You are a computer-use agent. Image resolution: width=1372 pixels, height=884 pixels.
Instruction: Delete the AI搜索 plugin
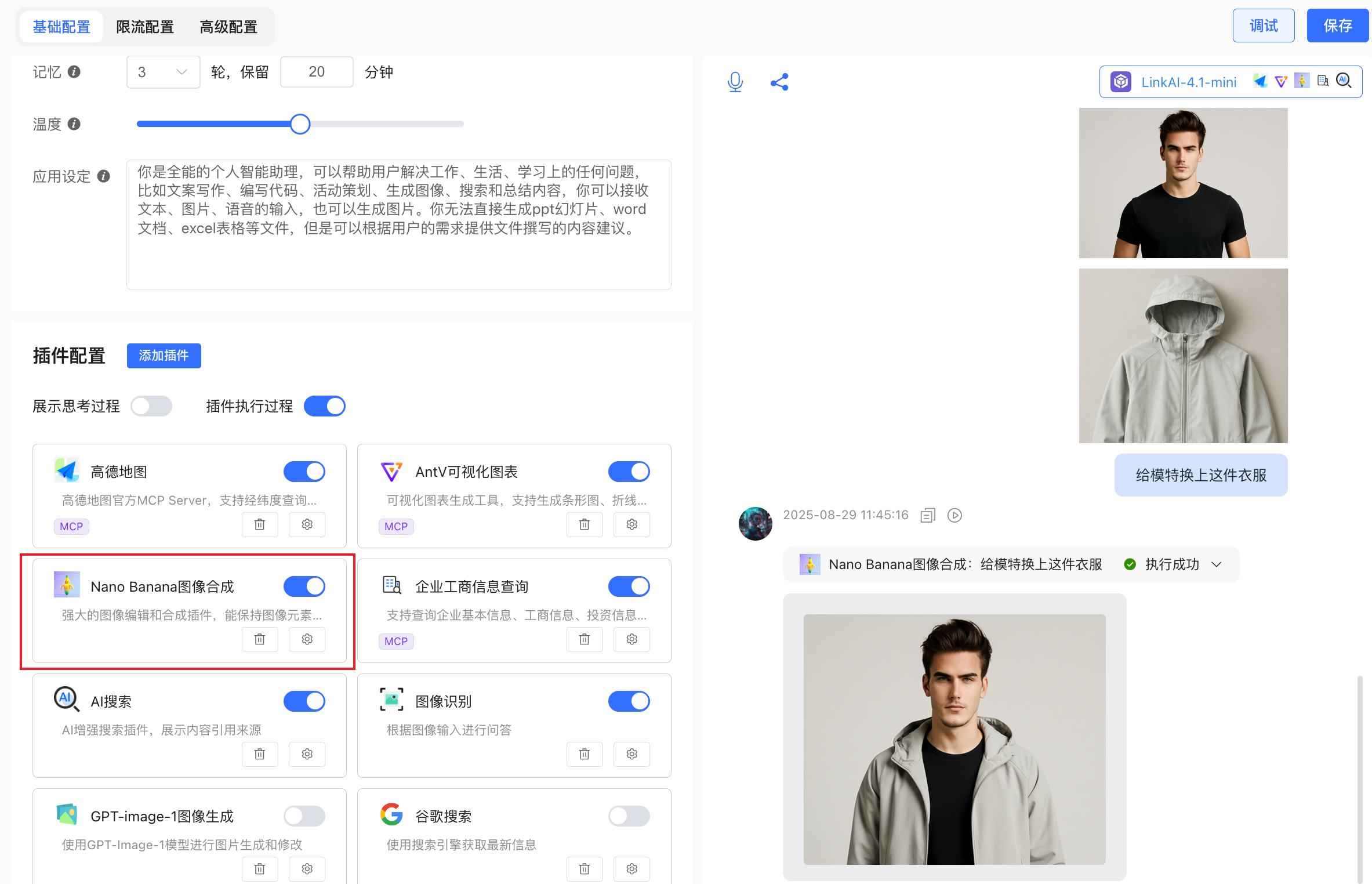260,754
